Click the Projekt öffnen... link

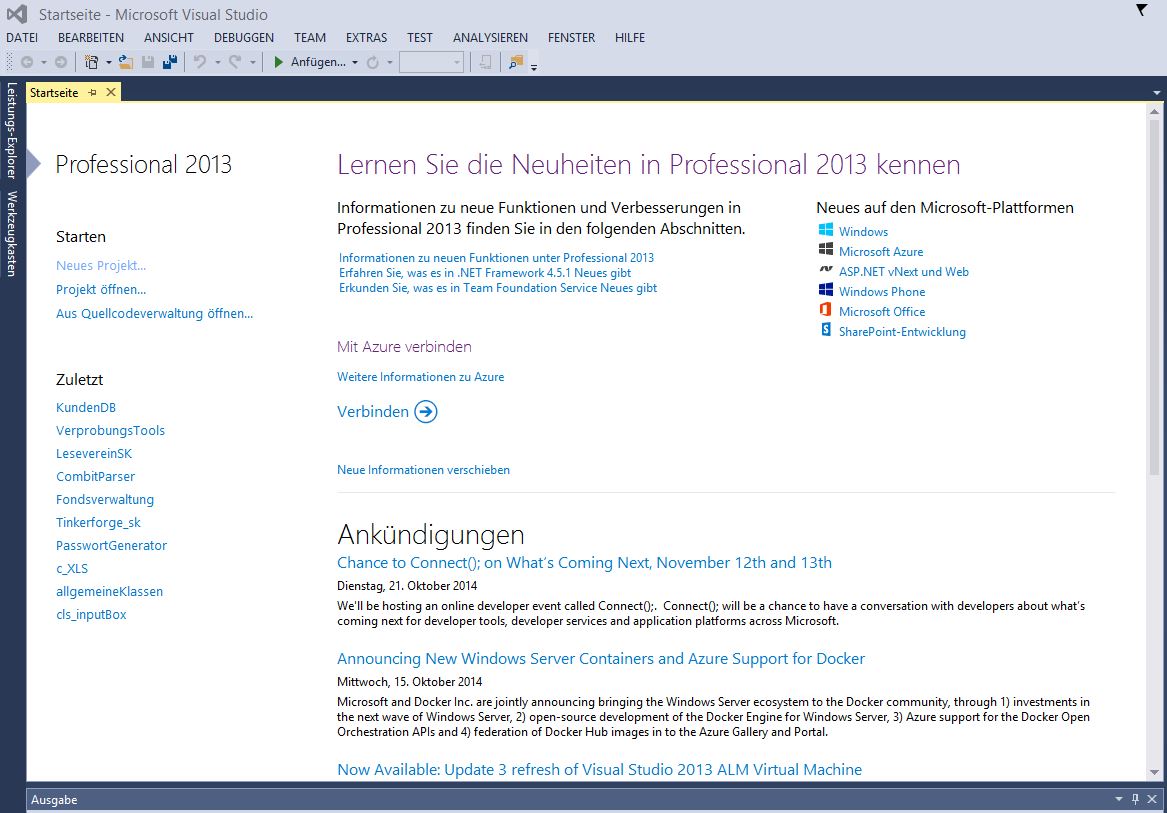pyautogui.click(x=100, y=290)
